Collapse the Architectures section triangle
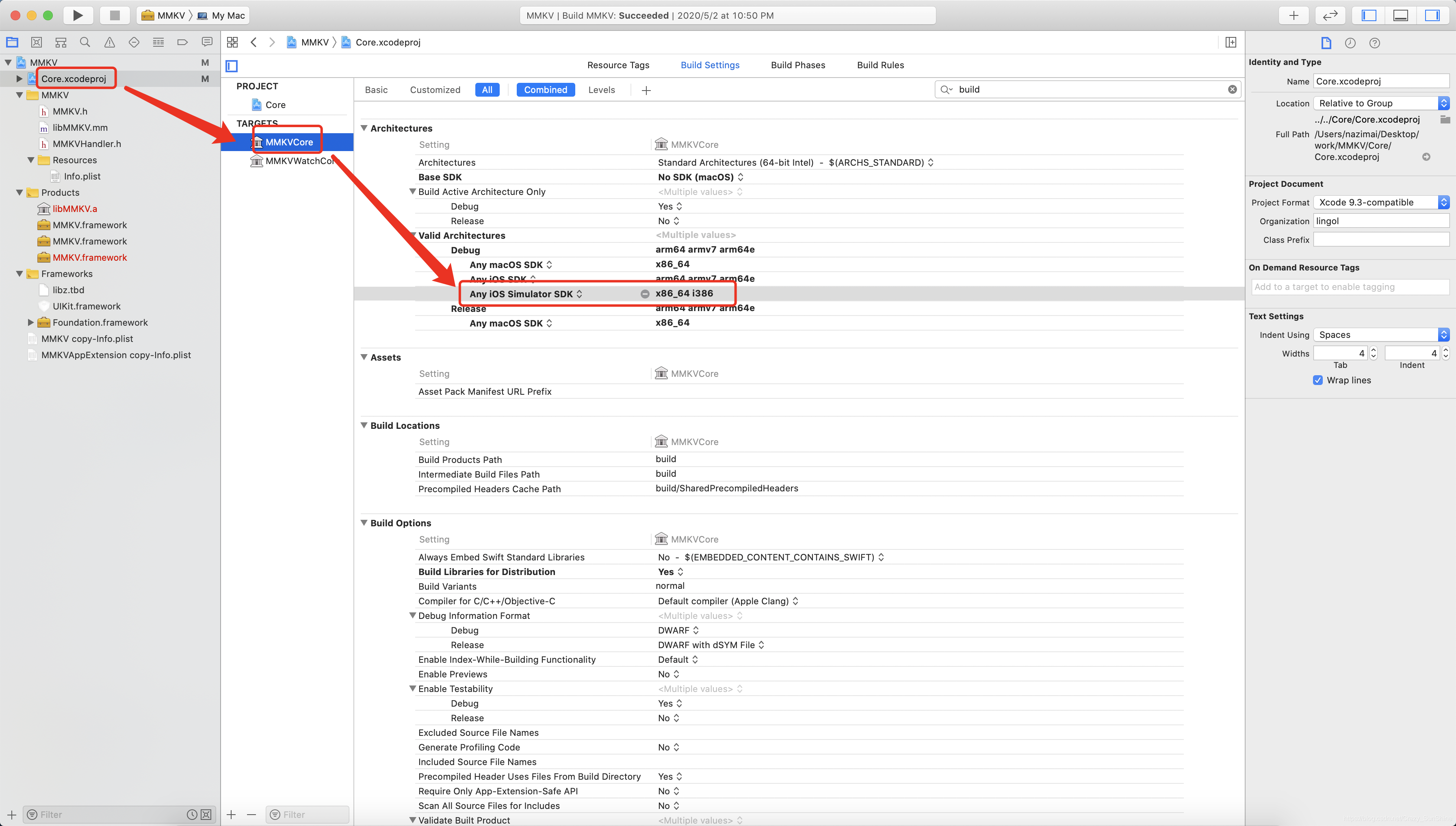 [x=364, y=128]
